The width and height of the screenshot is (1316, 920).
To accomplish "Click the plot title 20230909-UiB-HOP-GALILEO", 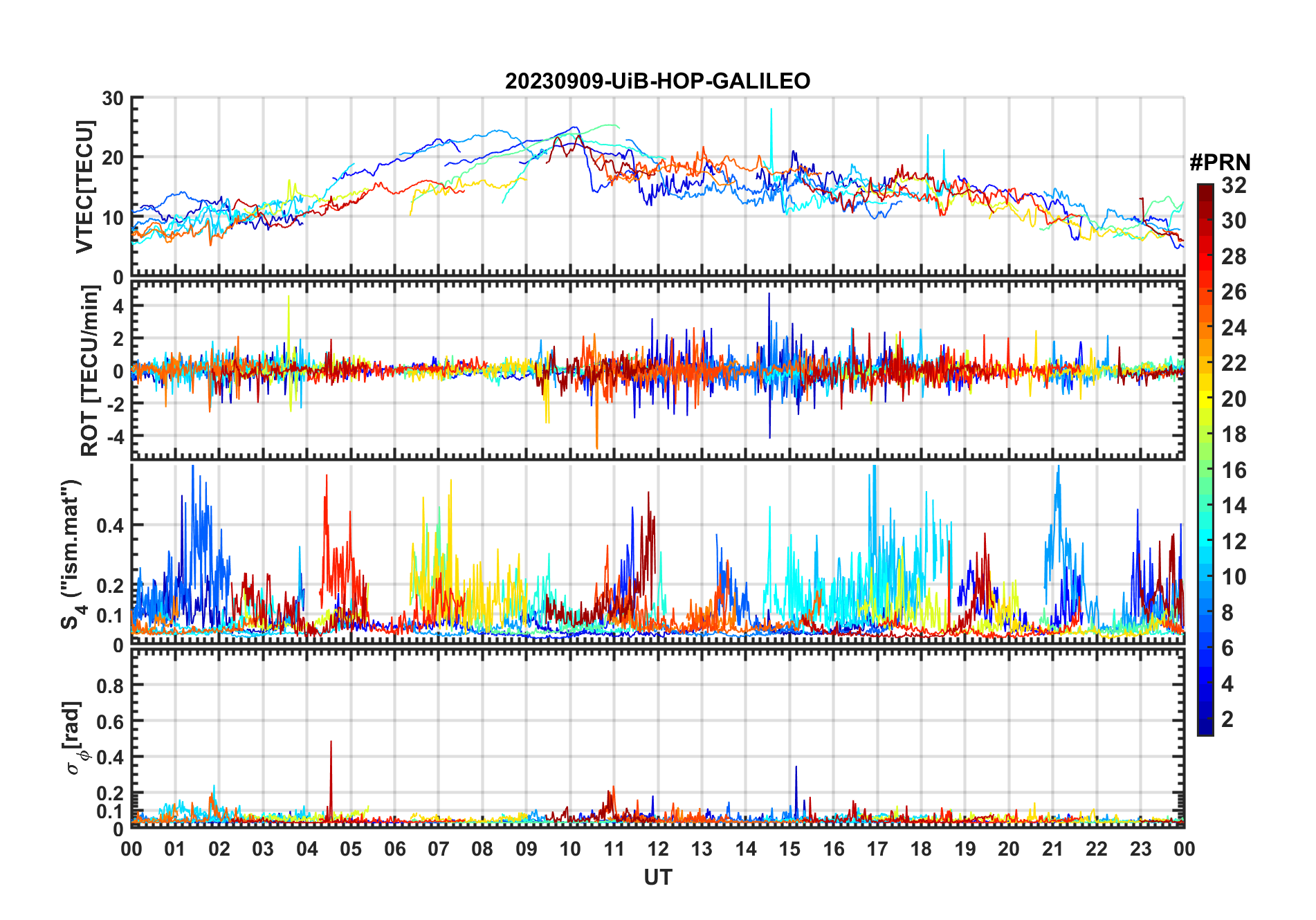I will click(x=657, y=81).
